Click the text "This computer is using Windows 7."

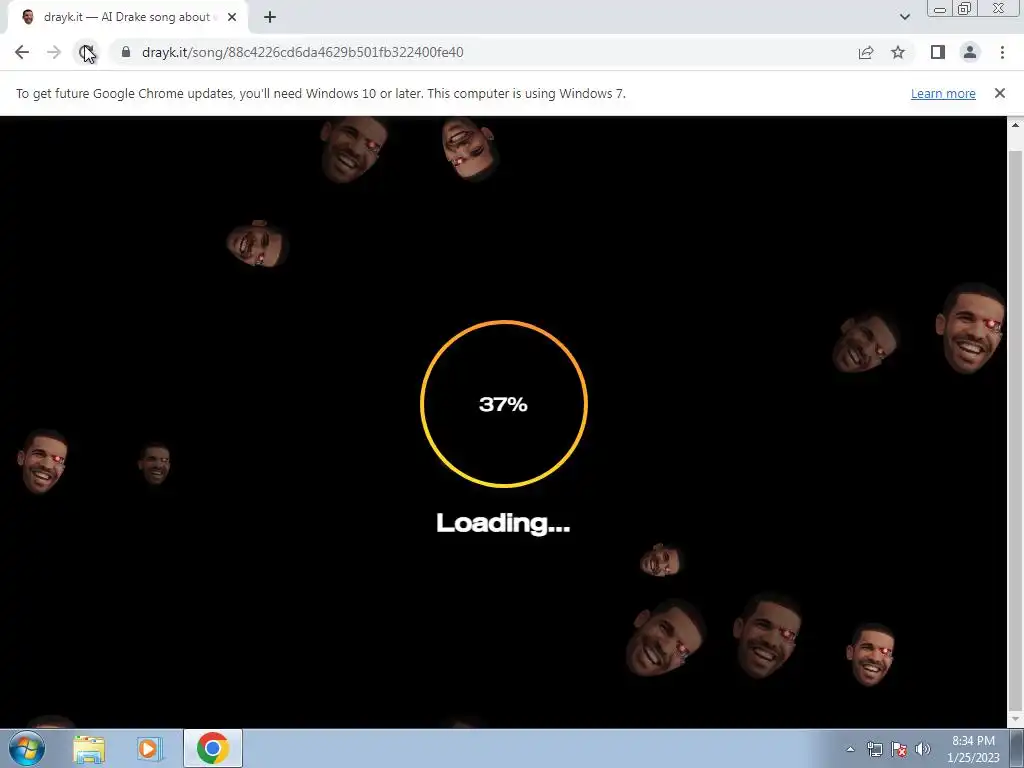pyautogui.click(x=526, y=93)
